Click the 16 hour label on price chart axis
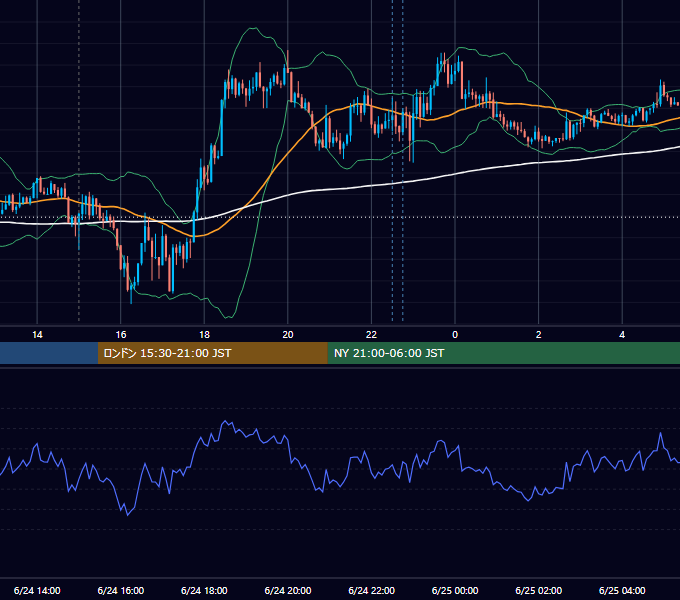Screen dimensions: 680x600 [x=121, y=335]
